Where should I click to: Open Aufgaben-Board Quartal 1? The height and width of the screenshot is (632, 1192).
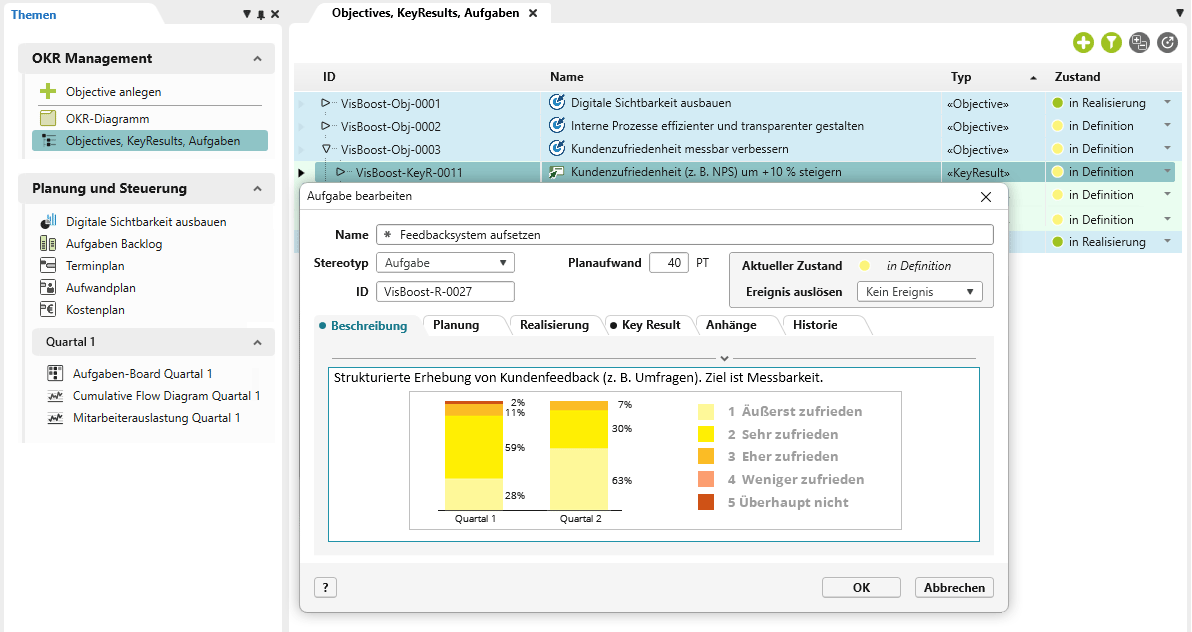(x=142, y=373)
